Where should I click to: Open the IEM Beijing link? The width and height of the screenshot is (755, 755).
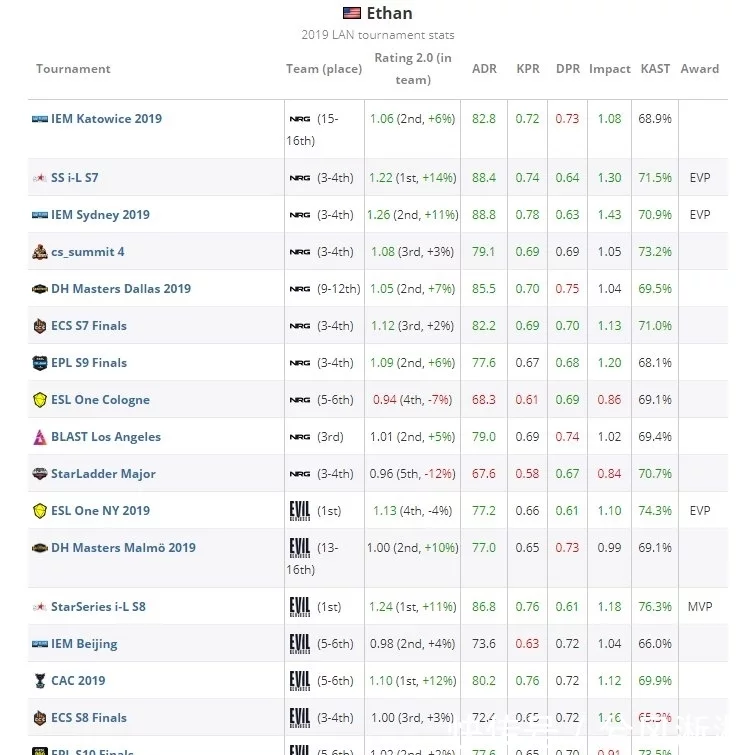pos(84,644)
